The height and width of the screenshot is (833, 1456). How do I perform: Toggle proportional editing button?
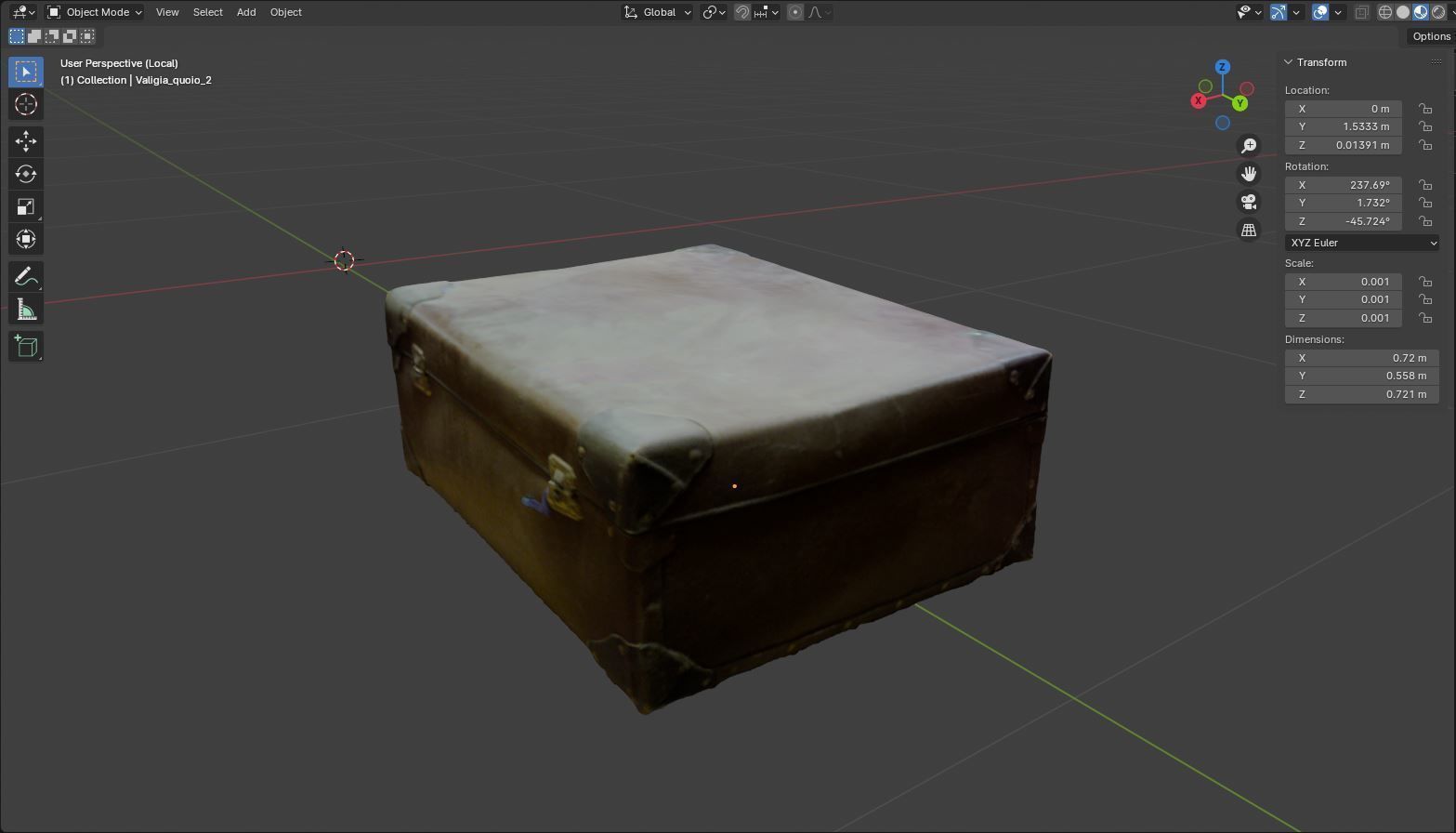pos(795,12)
